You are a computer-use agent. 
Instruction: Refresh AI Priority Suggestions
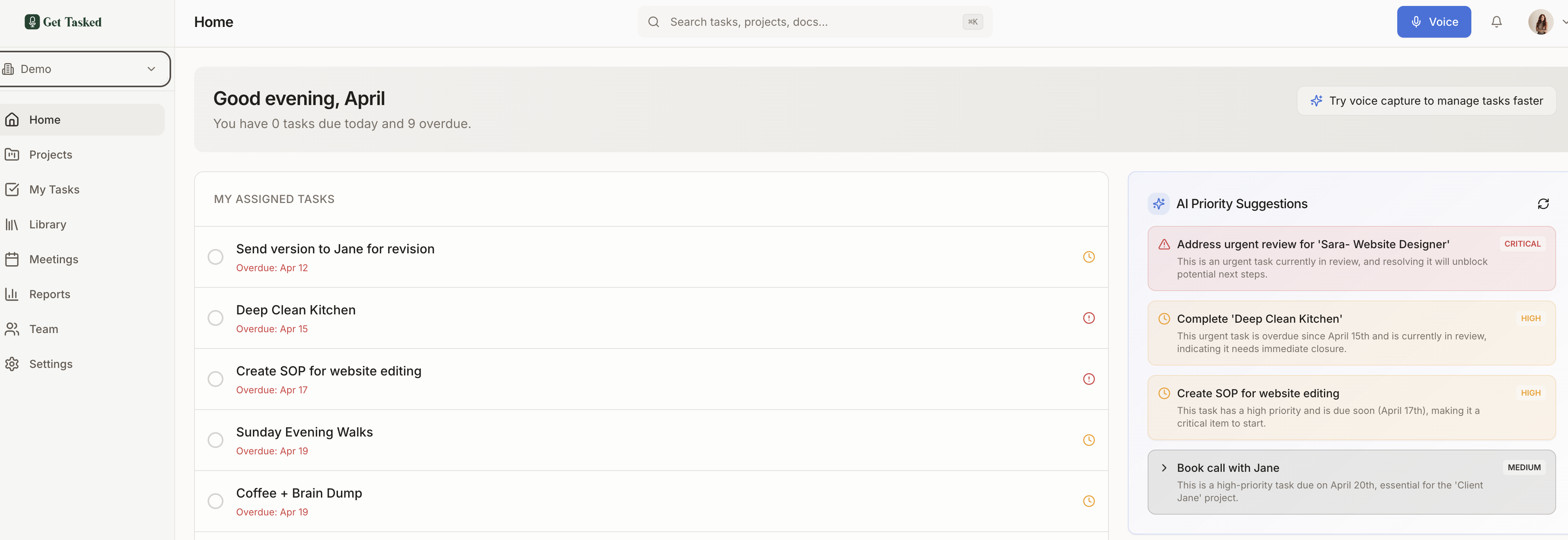point(1543,203)
